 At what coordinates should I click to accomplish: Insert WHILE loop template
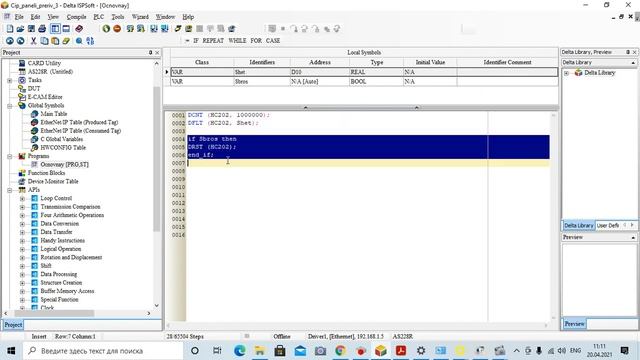point(237,40)
